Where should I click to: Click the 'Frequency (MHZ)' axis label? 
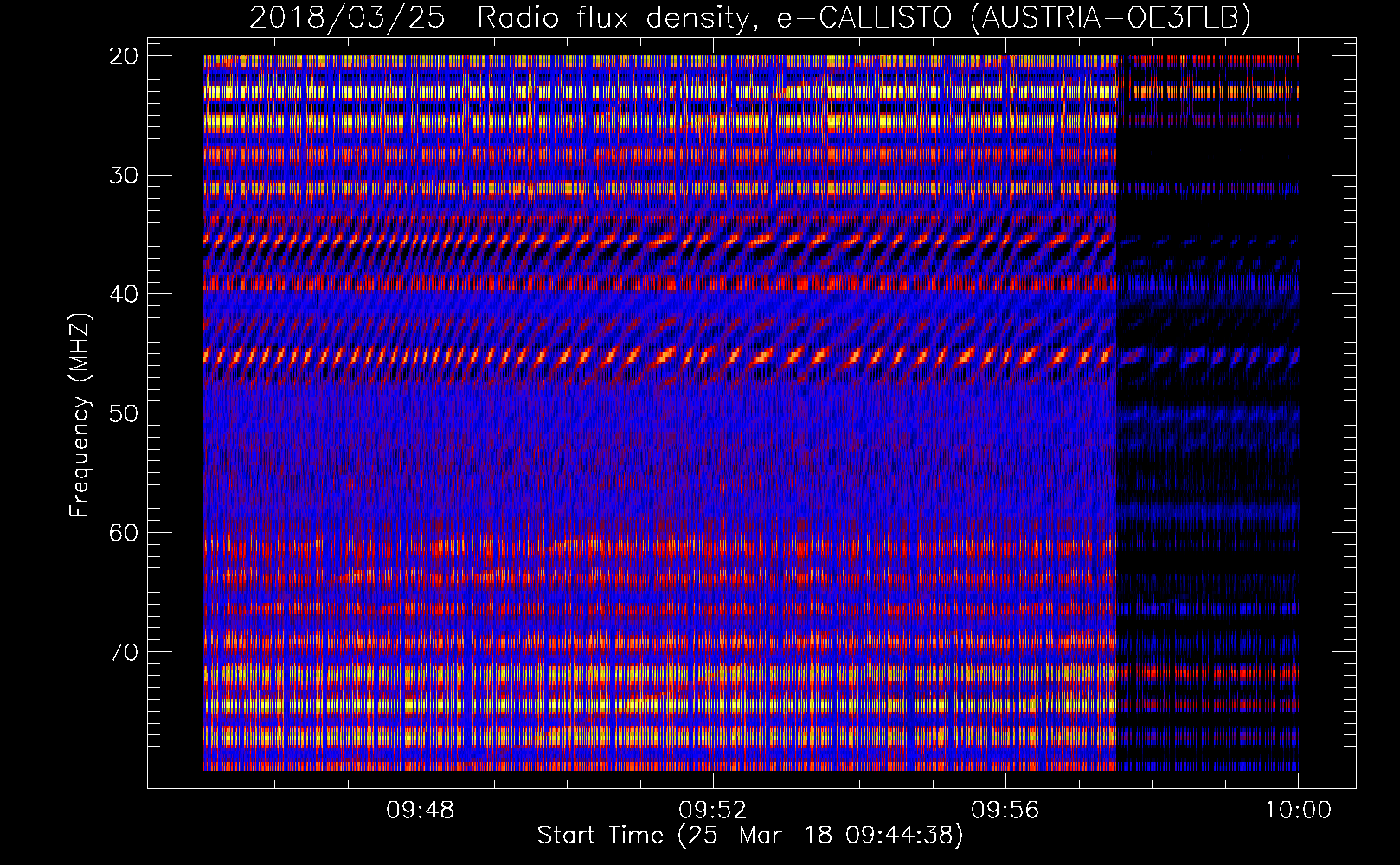(80, 415)
